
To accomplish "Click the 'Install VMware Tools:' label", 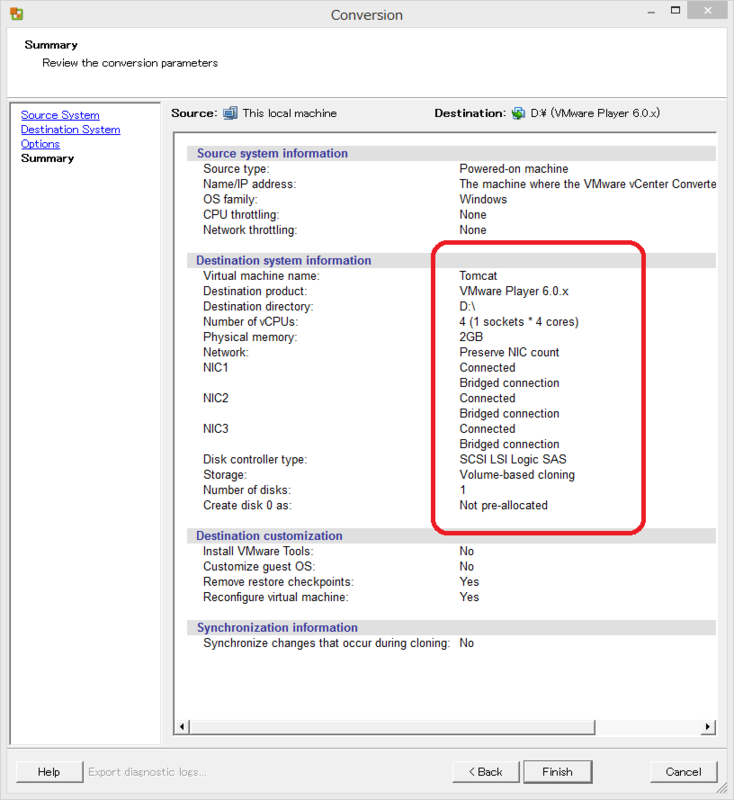I will click(258, 551).
